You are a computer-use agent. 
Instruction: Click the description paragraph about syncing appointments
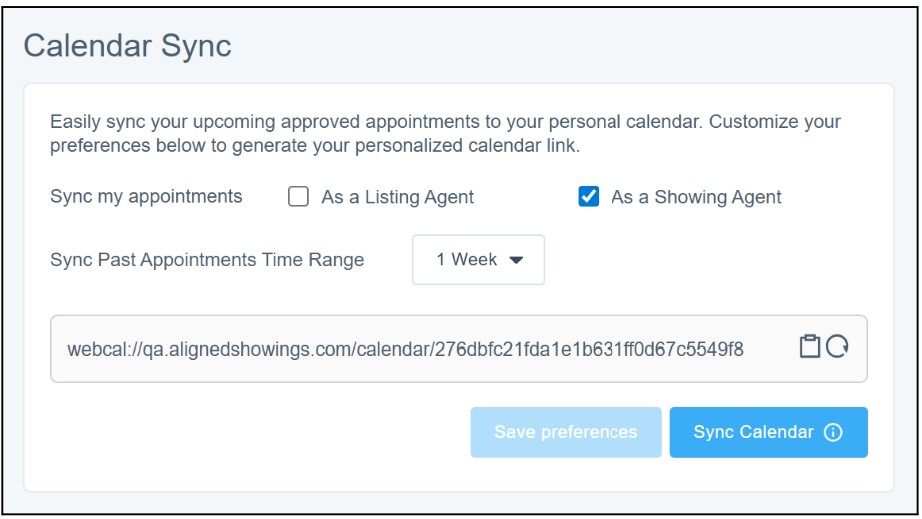tap(445, 134)
